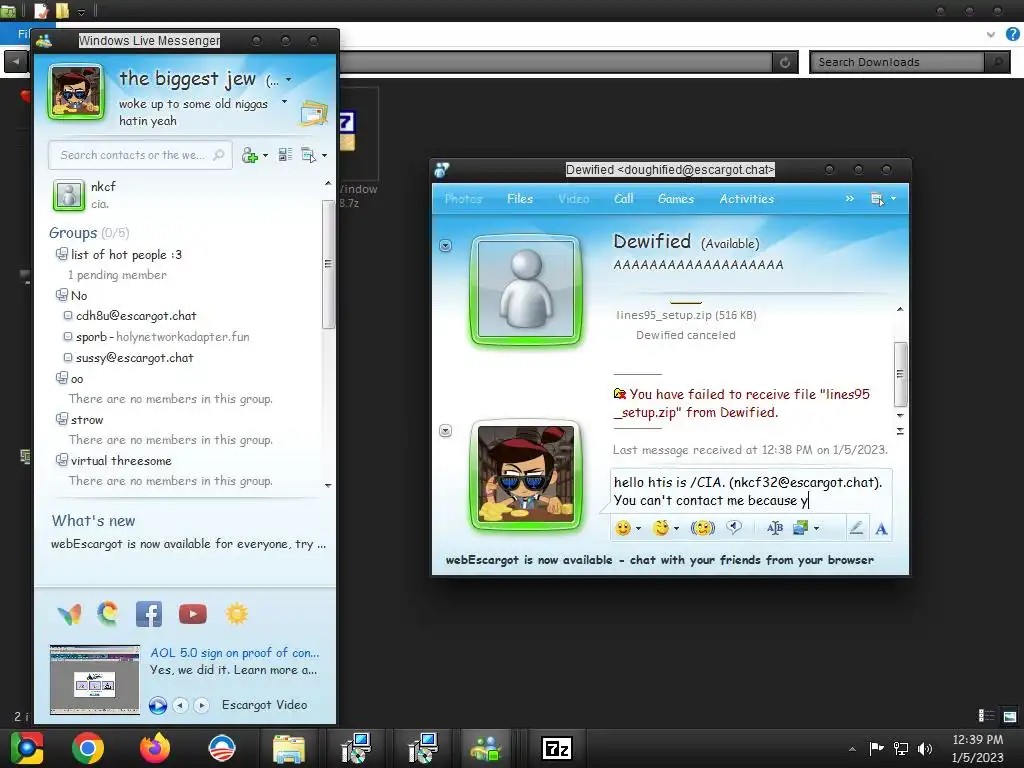Open display name status dropdown
This screenshot has width=1024, height=768.
(289, 80)
